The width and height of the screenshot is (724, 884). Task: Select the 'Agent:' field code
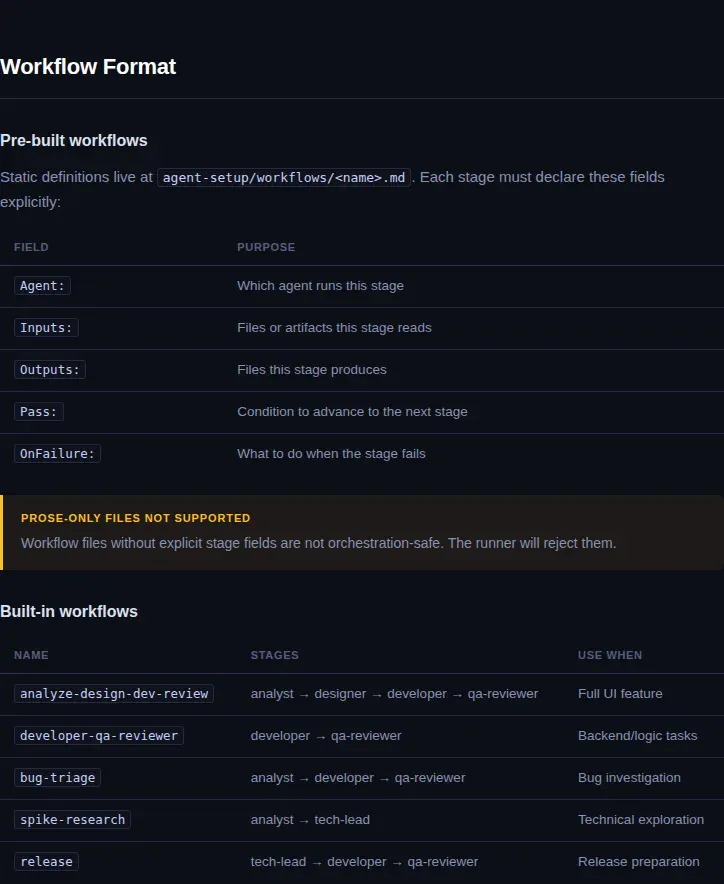point(42,286)
